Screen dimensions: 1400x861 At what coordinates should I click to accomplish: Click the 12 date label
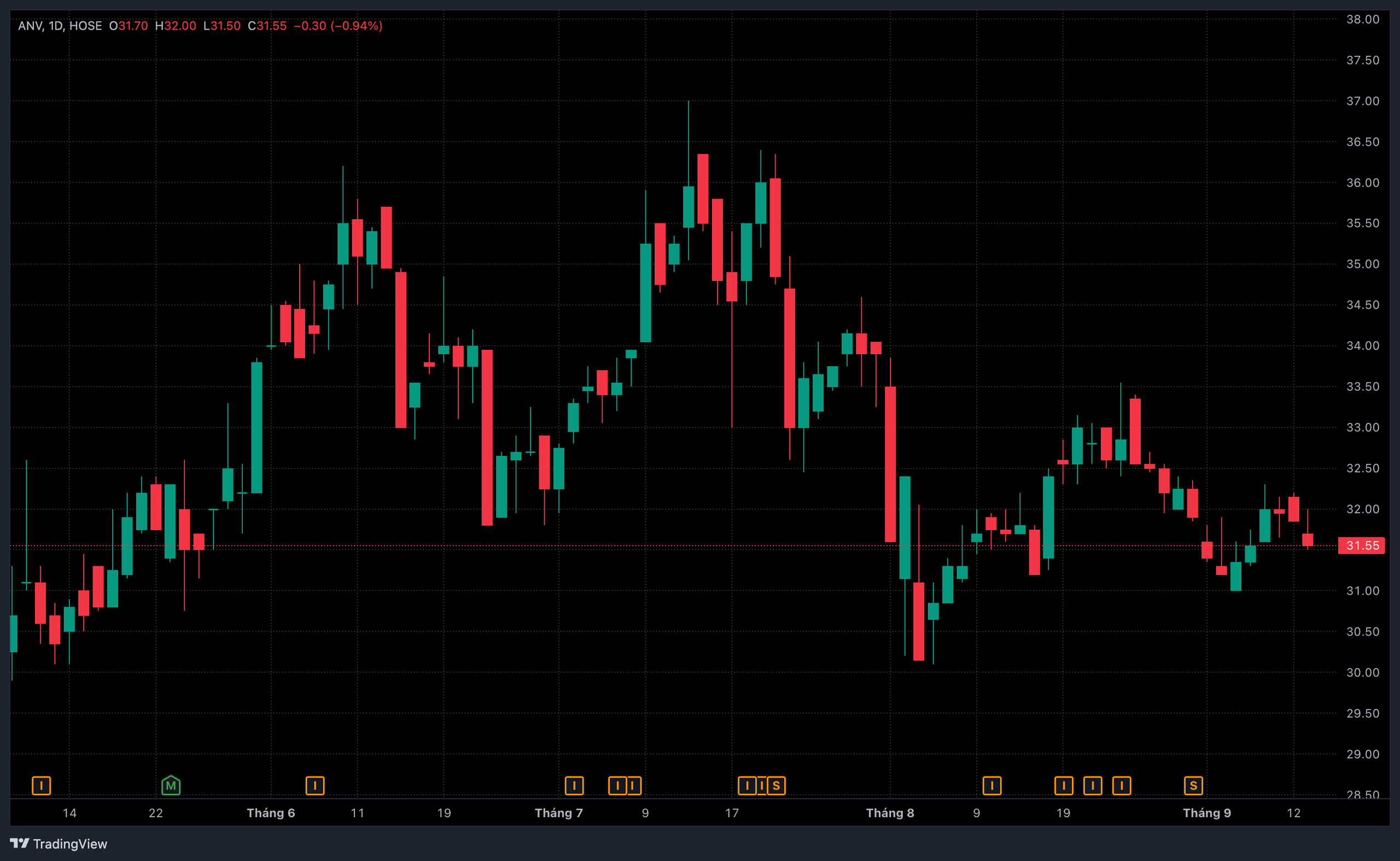1294,813
